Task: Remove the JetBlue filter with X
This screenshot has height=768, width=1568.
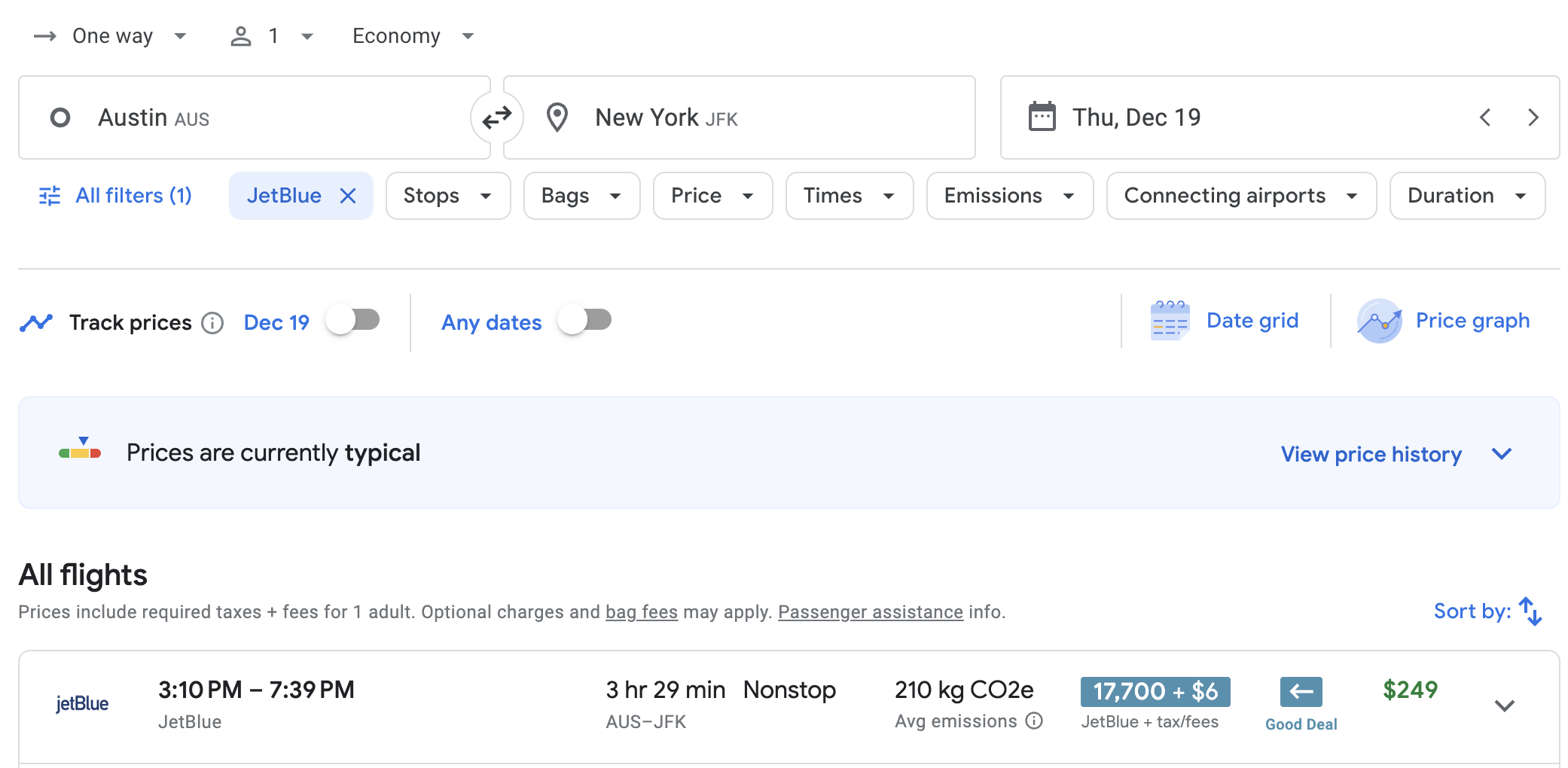Action: (x=348, y=196)
